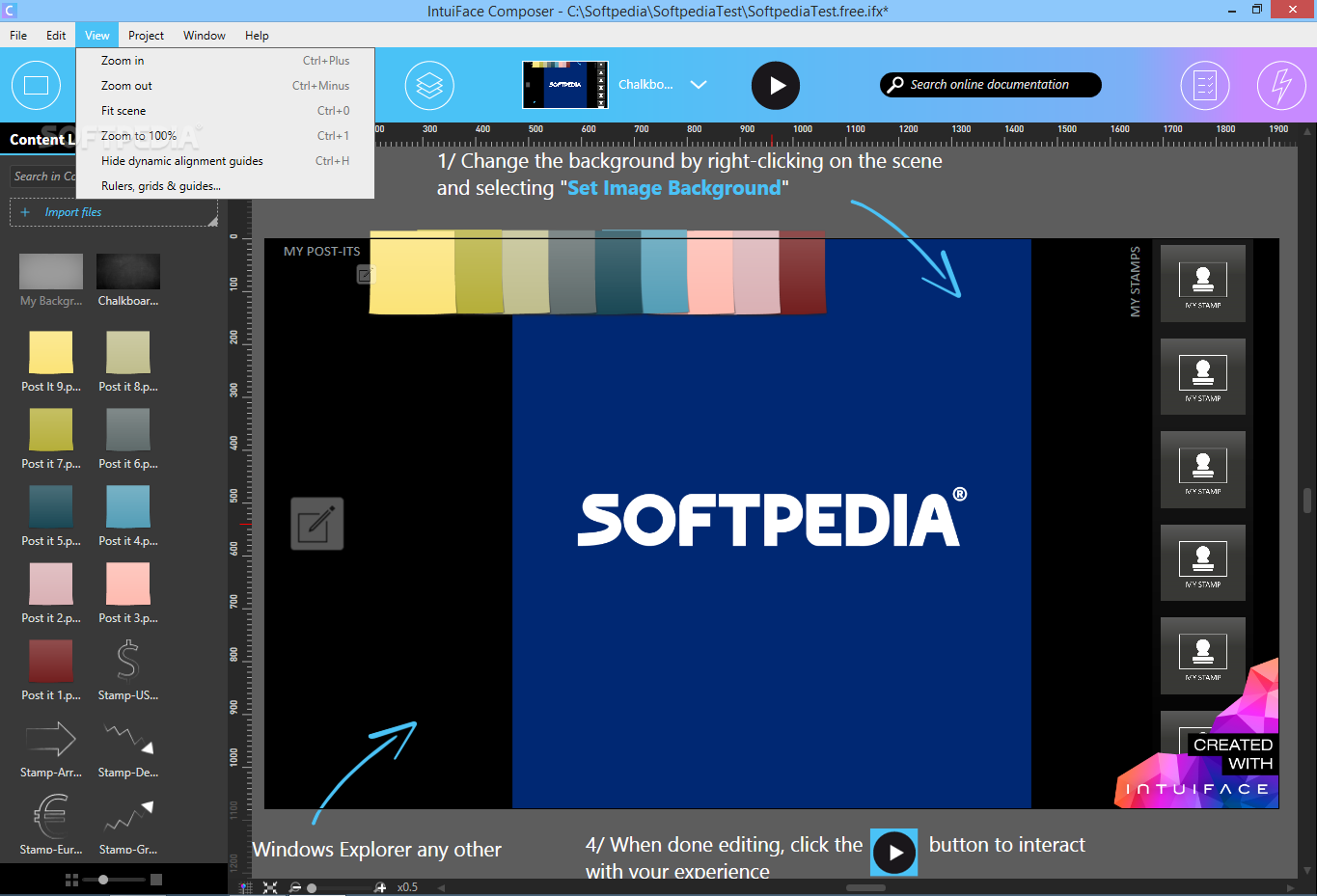This screenshot has width=1317, height=896.
Task: Click the edit pencil icon on black panel
Action: [317, 524]
